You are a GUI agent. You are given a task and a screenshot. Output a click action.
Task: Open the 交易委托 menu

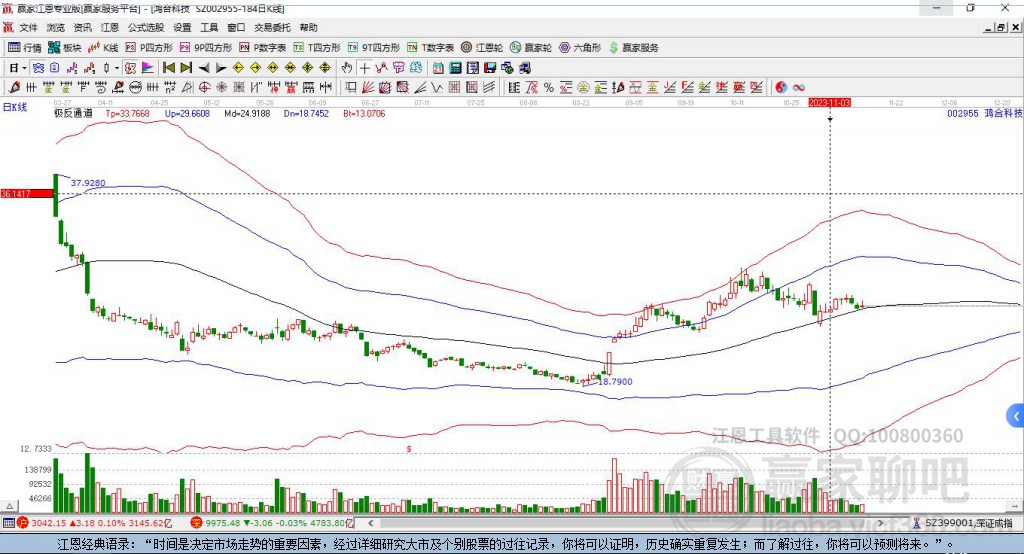click(x=272, y=27)
